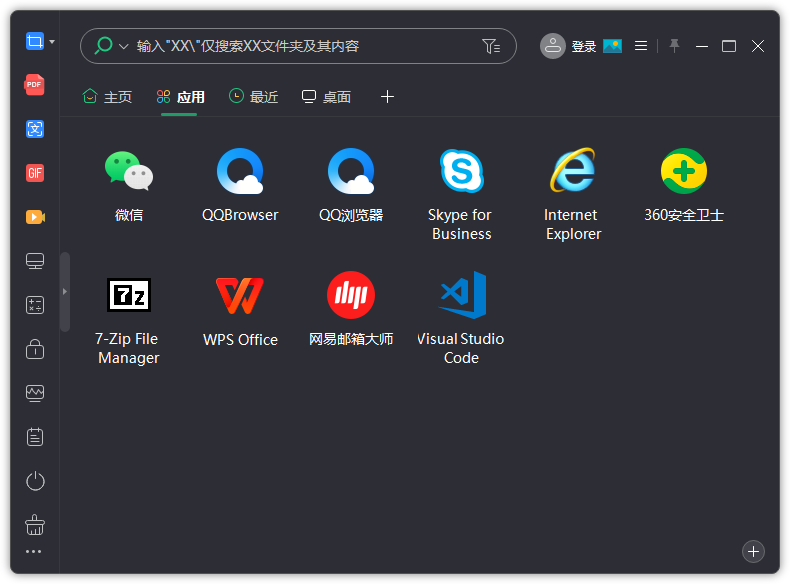Click the lock icon in sidebar
790x584 pixels.
click(35, 349)
